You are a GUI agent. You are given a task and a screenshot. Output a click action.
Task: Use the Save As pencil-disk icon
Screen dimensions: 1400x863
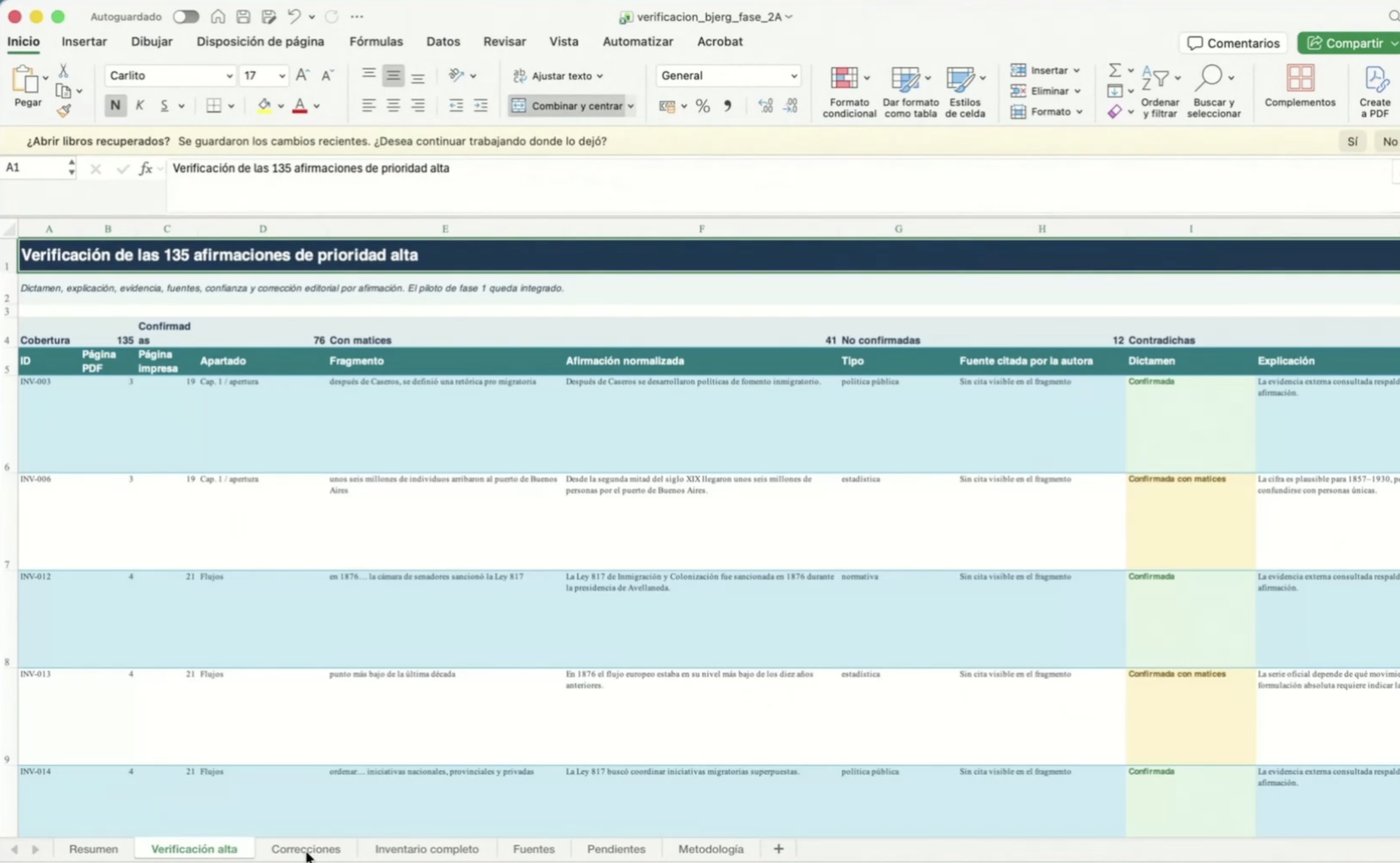pos(268,17)
